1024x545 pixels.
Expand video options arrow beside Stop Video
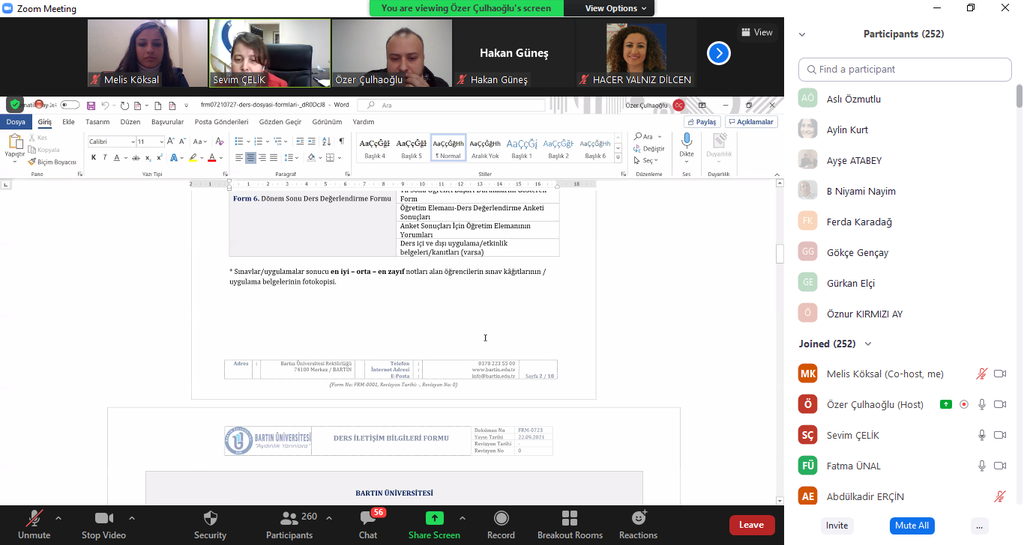pyautogui.click(x=131, y=518)
